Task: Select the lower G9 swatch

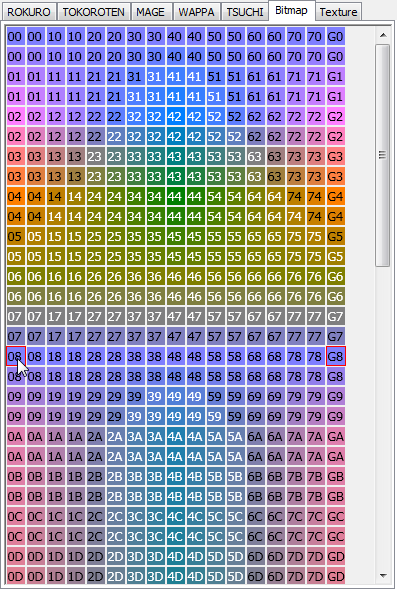Action: pos(335,416)
